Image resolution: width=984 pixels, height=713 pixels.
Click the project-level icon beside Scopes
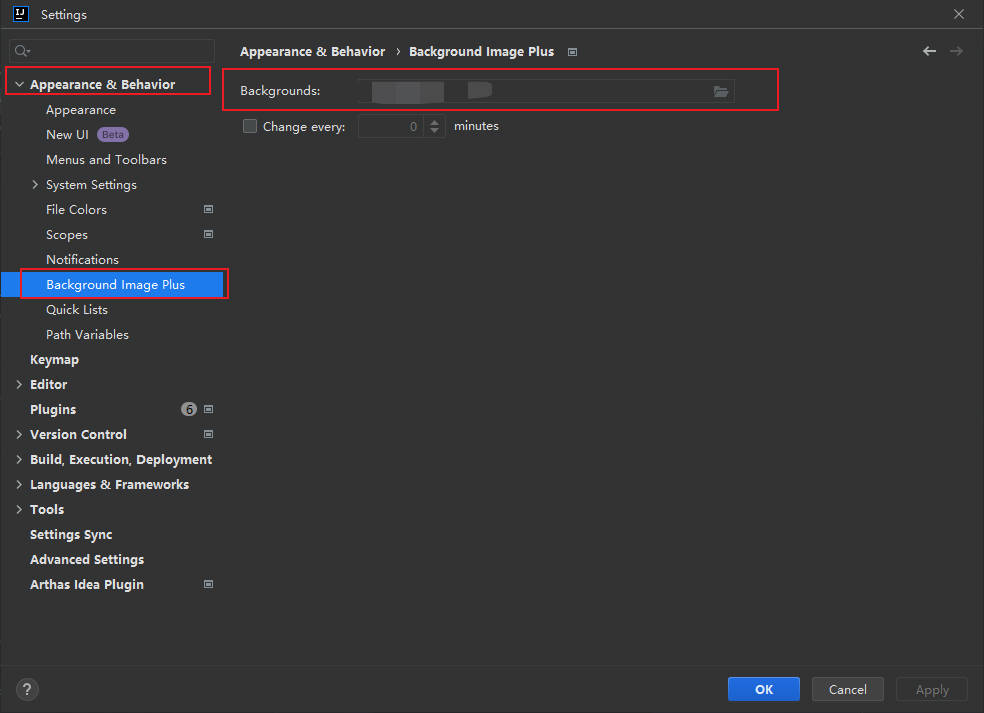click(208, 234)
